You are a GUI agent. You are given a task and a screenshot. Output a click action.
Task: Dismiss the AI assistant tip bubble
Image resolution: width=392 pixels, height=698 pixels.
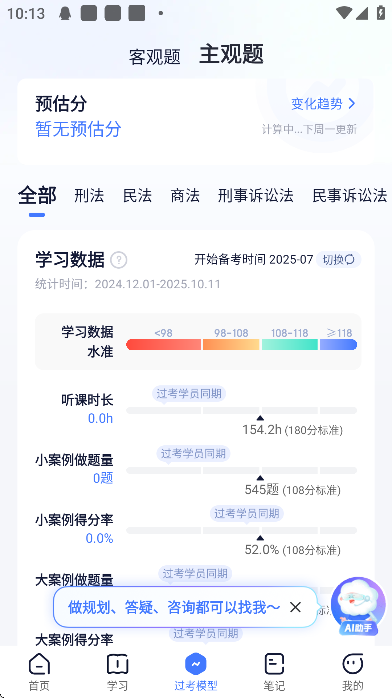click(295, 607)
